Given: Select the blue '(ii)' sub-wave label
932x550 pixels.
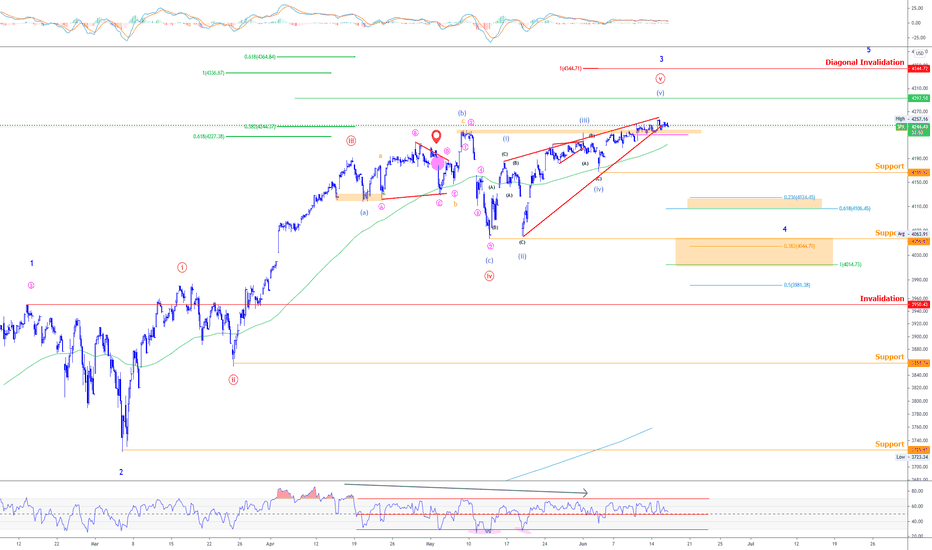Looking at the screenshot, I should coord(522,256).
